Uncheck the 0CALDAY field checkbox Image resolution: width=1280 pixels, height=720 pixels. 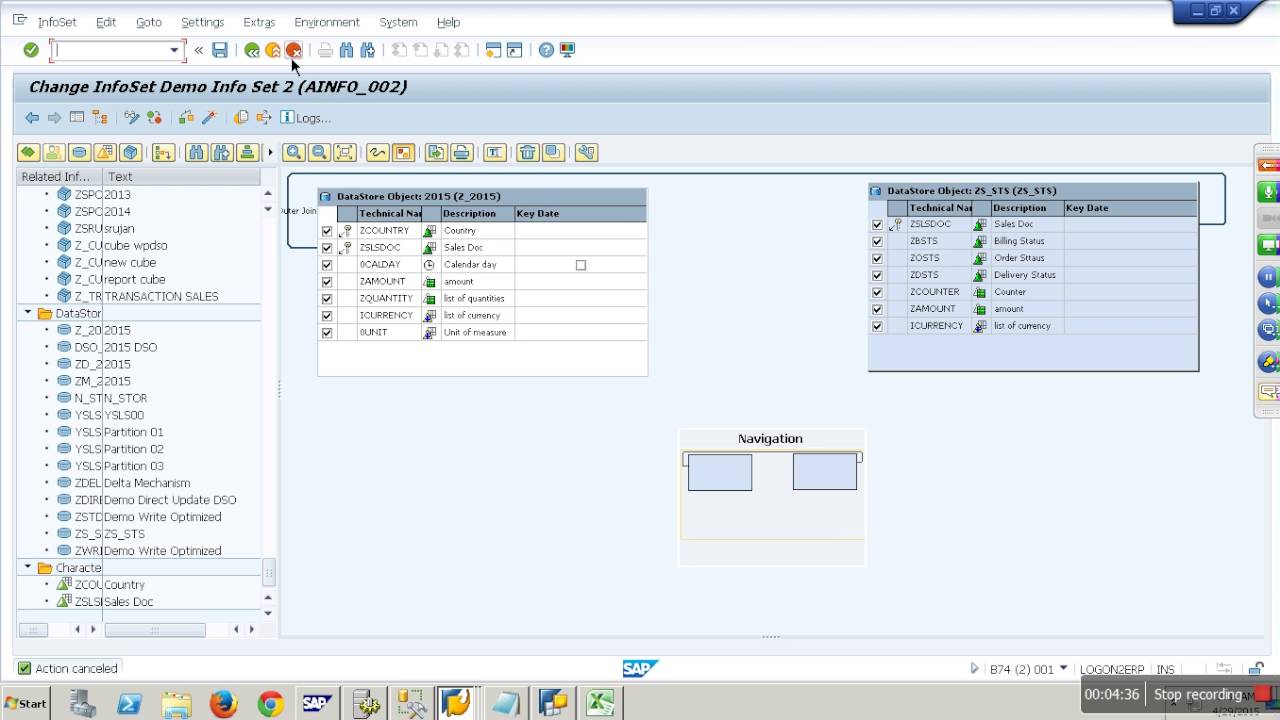click(x=326, y=265)
